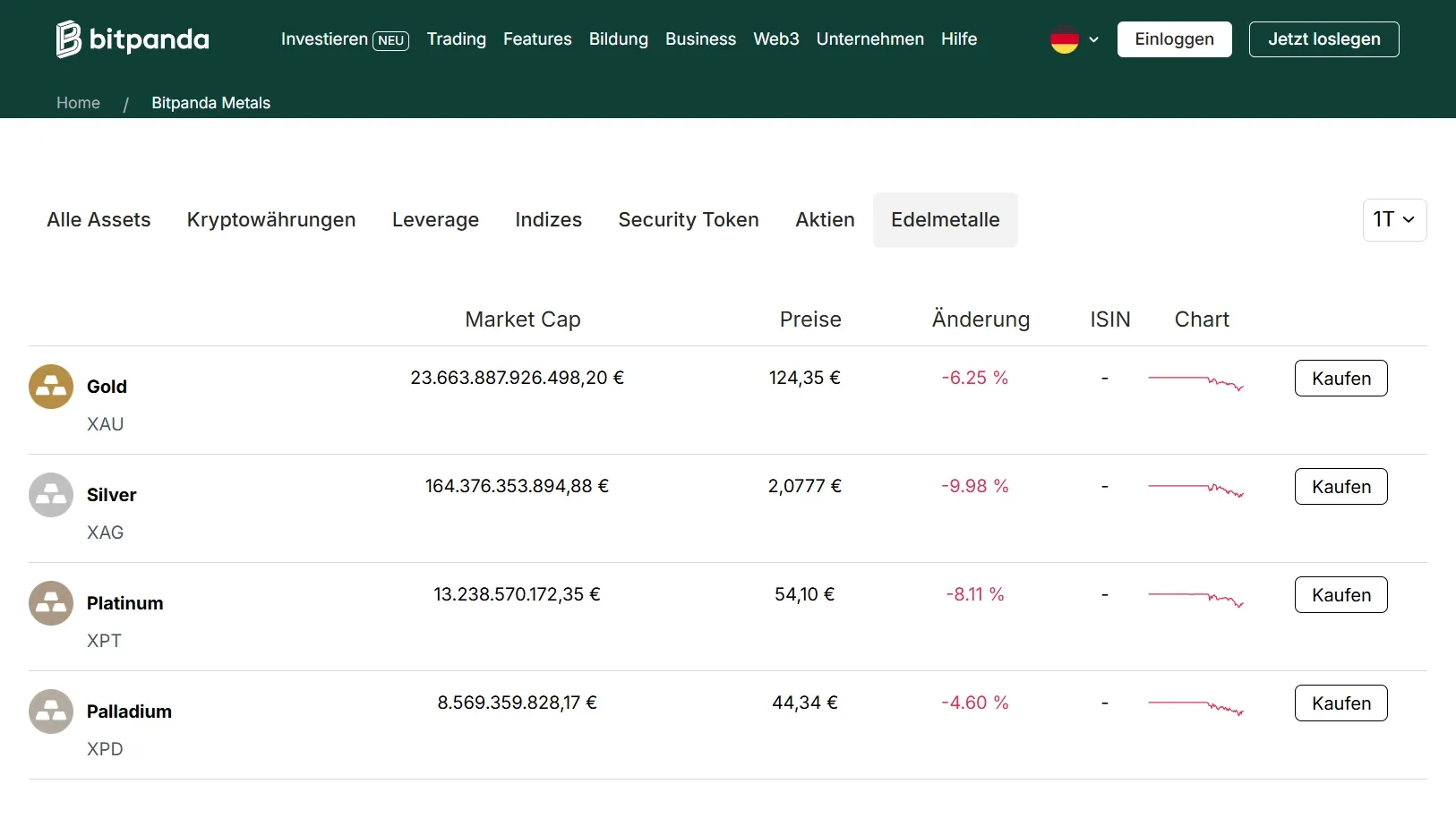This screenshot has height=818, width=1456.
Task: Click the Bitpanda logo
Action: [x=131, y=38]
